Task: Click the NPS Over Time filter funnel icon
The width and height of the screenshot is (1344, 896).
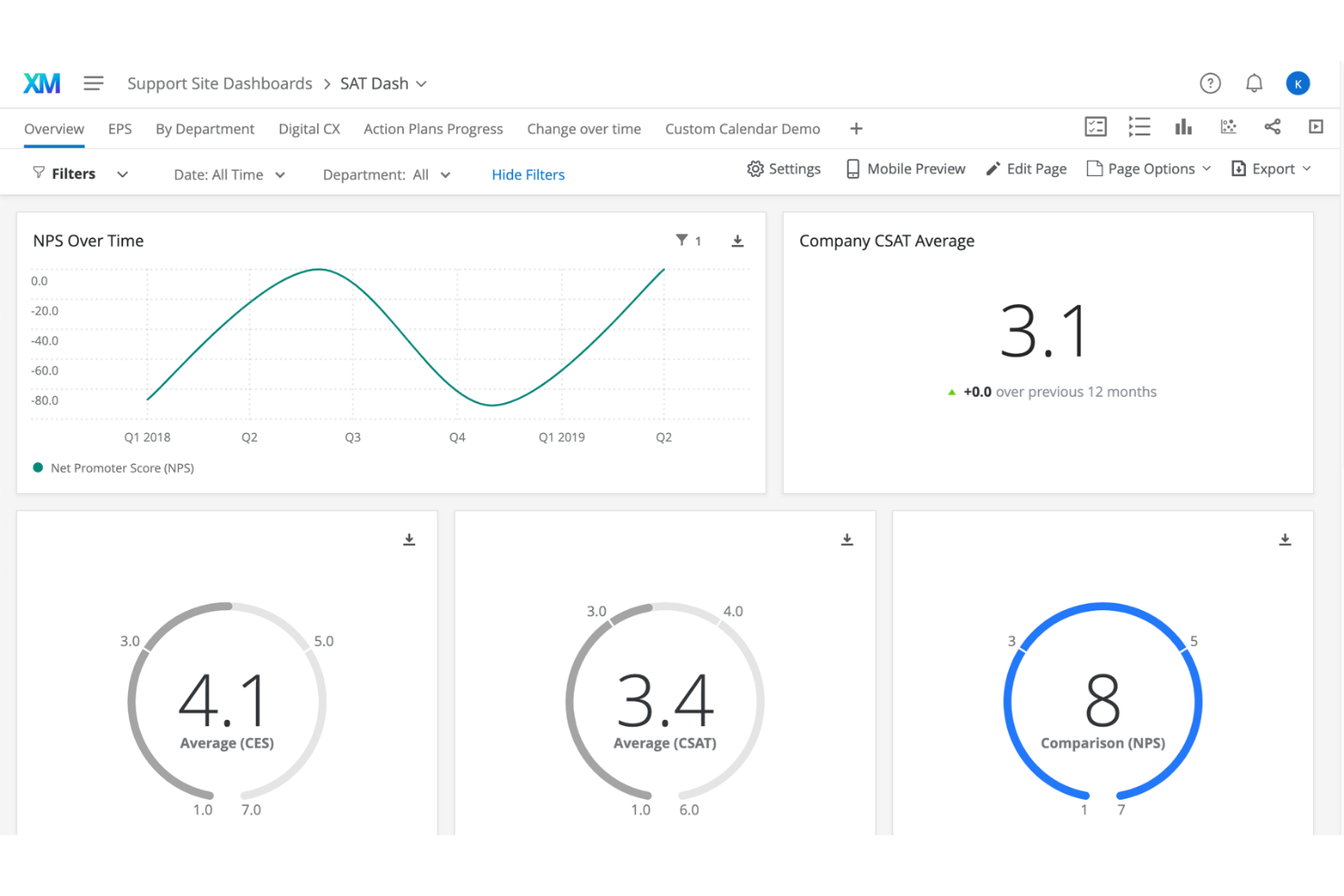Action: (x=681, y=241)
